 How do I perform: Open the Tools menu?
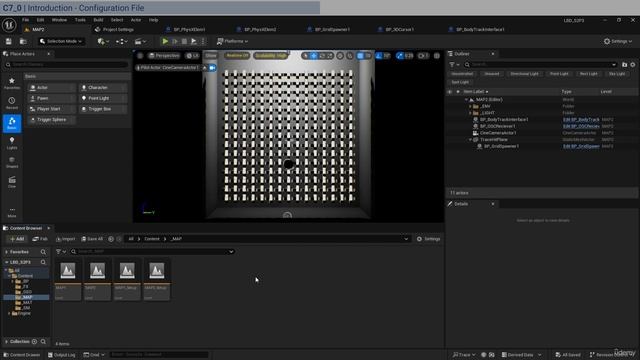point(80,20)
